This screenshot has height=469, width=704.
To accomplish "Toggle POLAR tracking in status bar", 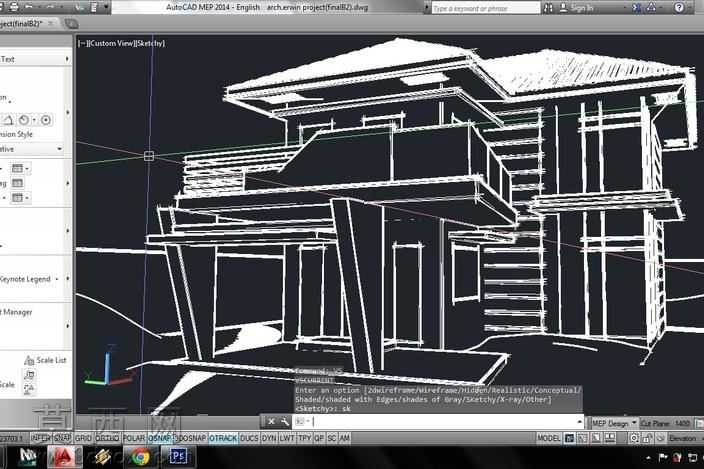I will (x=134, y=438).
